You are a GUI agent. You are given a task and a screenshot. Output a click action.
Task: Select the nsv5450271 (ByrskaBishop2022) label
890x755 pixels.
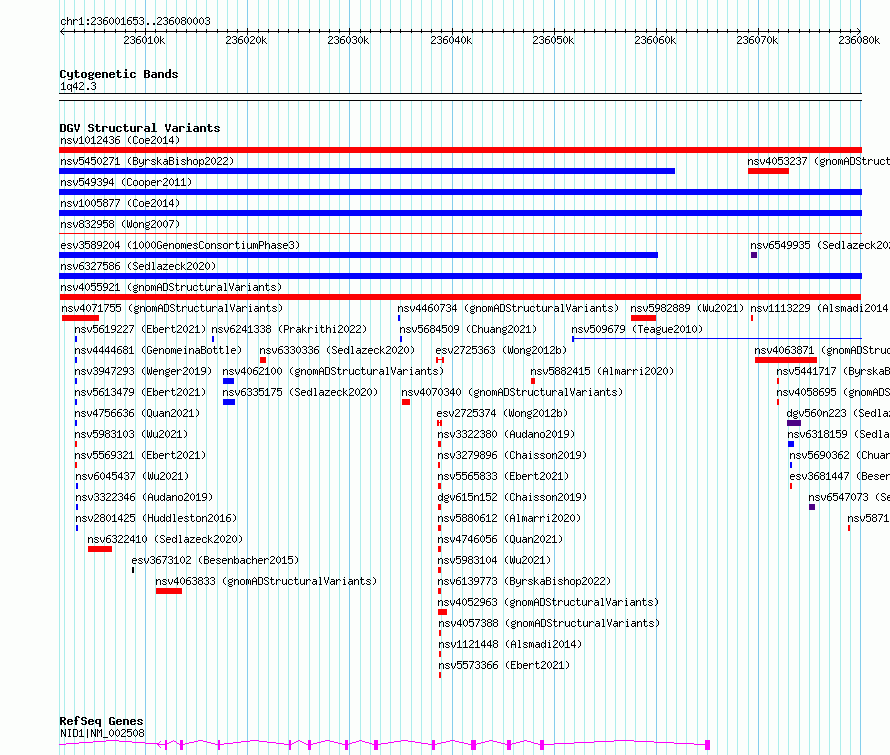coord(147,161)
